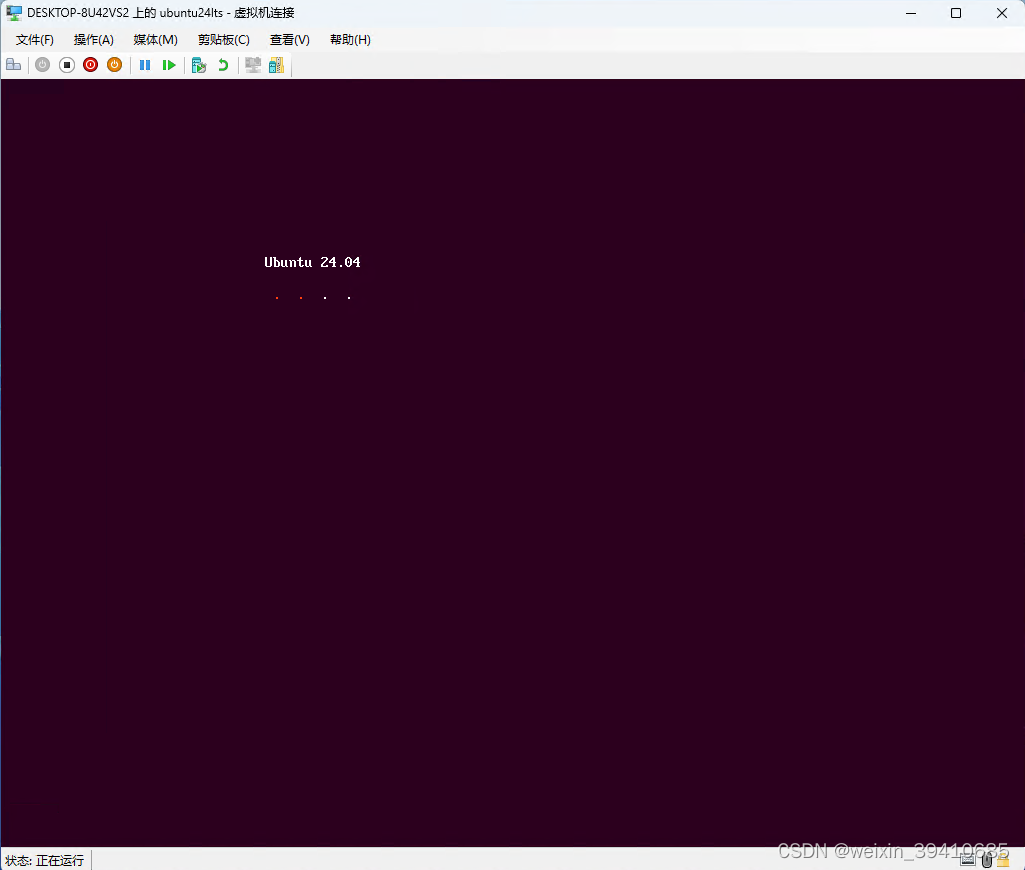Pause the virtual machine with the pause icon
Image resolution: width=1025 pixels, height=870 pixels.
pyautogui.click(x=145, y=64)
